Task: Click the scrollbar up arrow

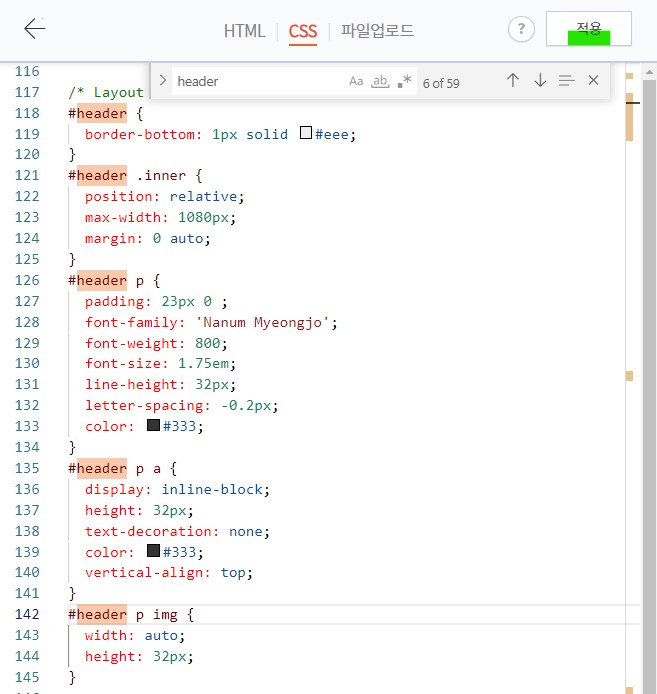Action: click(x=649, y=72)
